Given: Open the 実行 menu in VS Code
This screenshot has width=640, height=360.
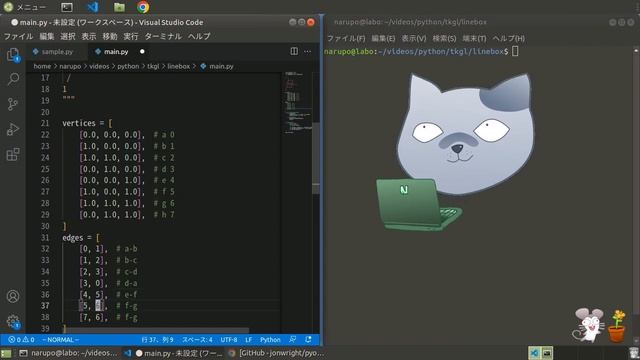Looking at the screenshot, I should pyautogui.click(x=131, y=36).
